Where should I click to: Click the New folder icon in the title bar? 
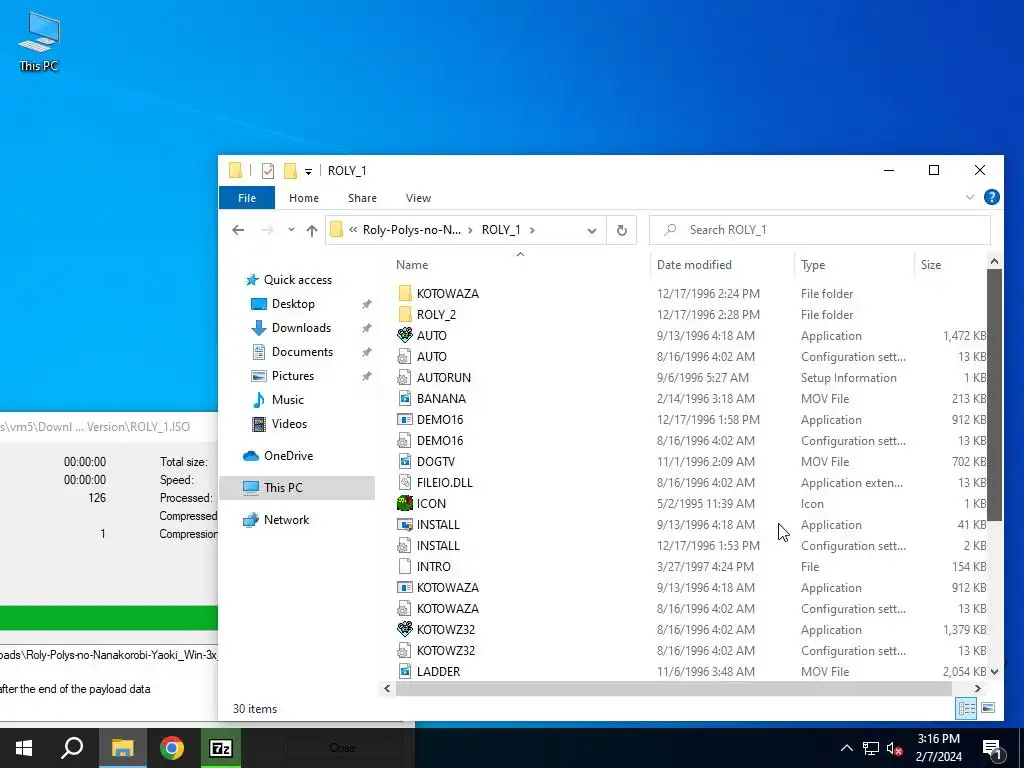290,171
